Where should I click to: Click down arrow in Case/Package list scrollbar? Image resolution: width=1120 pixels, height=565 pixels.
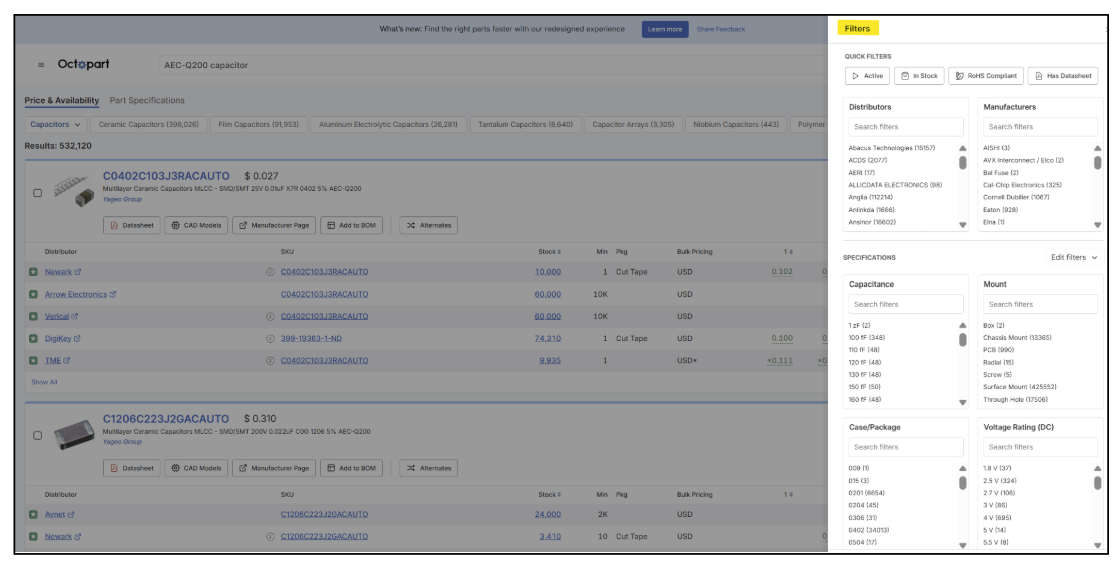962,545
